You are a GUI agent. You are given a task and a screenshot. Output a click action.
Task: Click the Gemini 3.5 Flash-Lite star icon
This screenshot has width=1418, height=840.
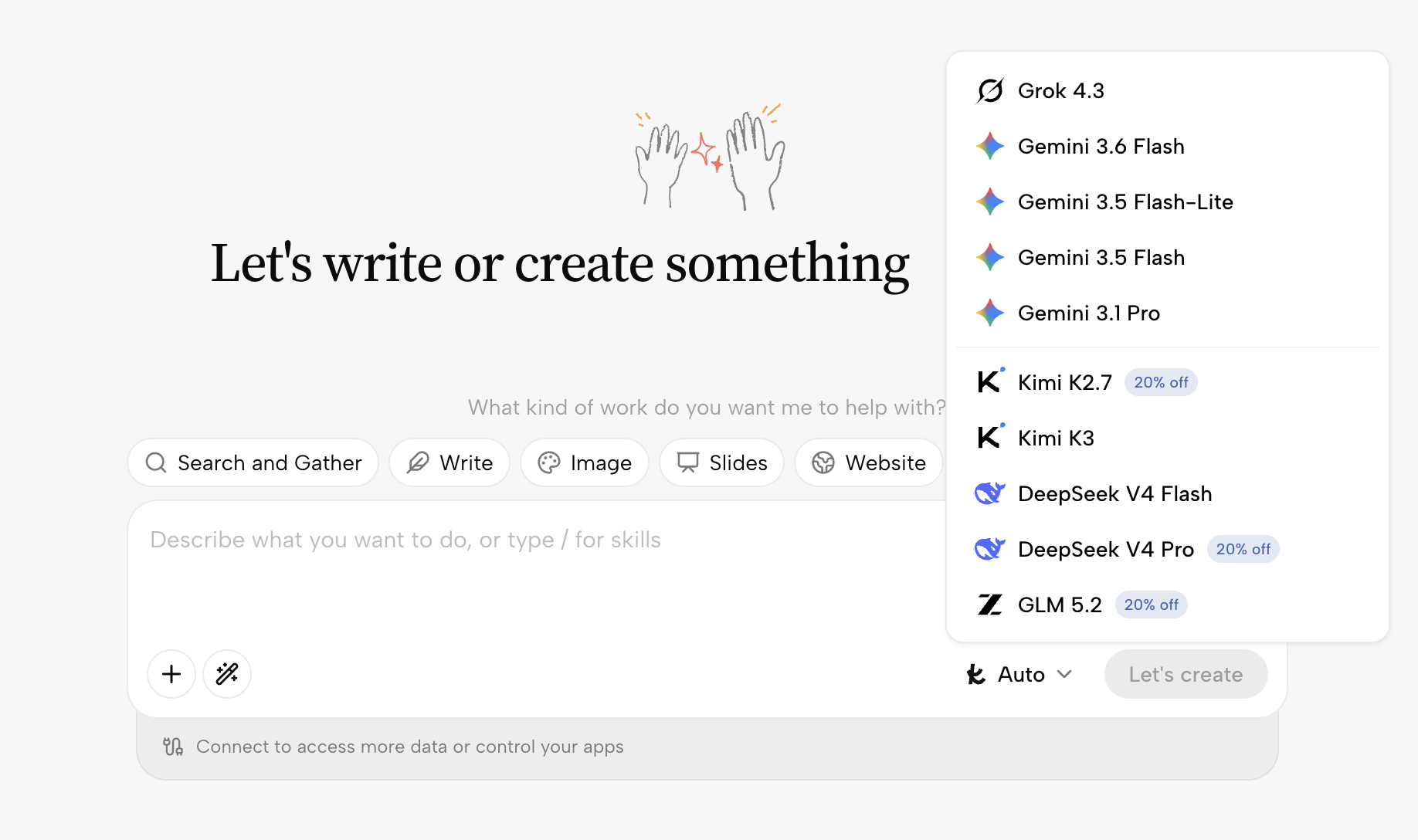tap(990, 202)
